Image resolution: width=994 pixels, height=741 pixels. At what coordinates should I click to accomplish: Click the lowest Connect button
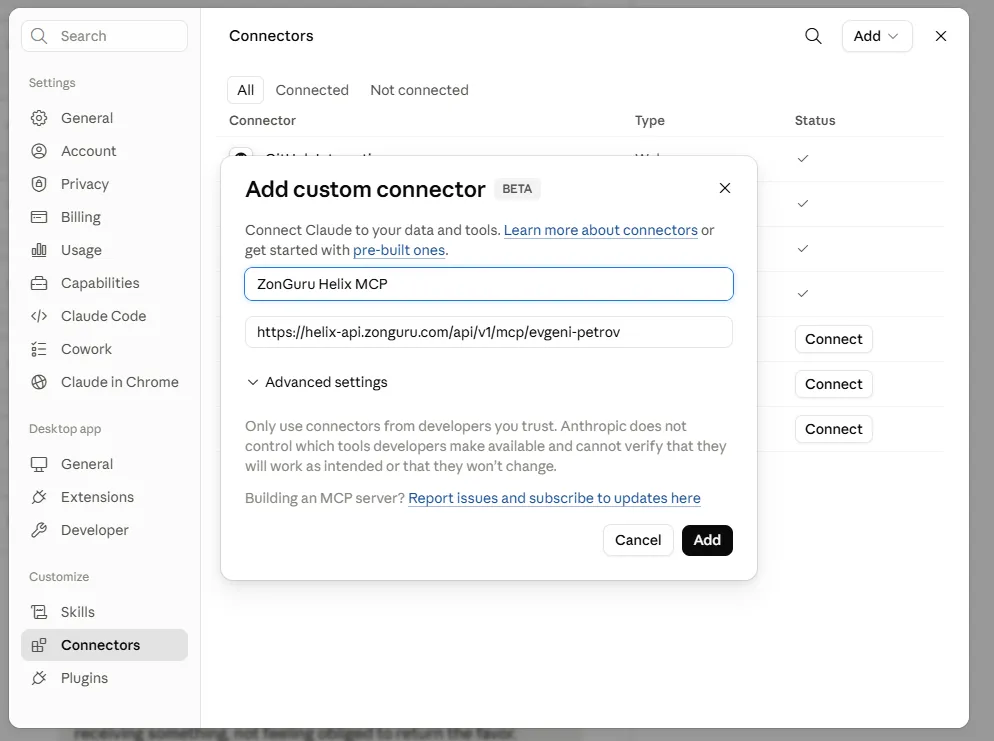point(834,429)
